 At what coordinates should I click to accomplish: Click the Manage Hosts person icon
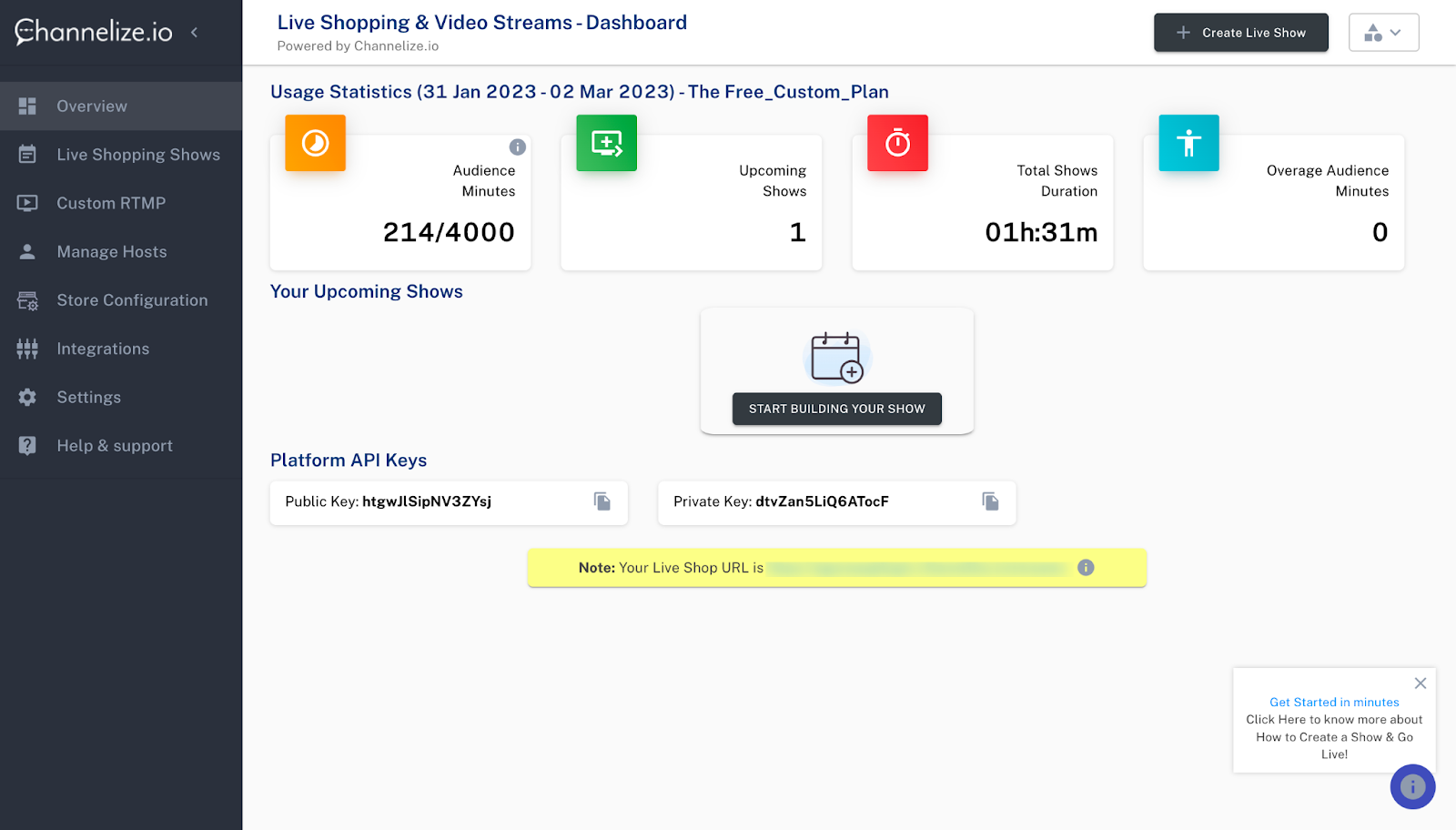click(27, 252)
